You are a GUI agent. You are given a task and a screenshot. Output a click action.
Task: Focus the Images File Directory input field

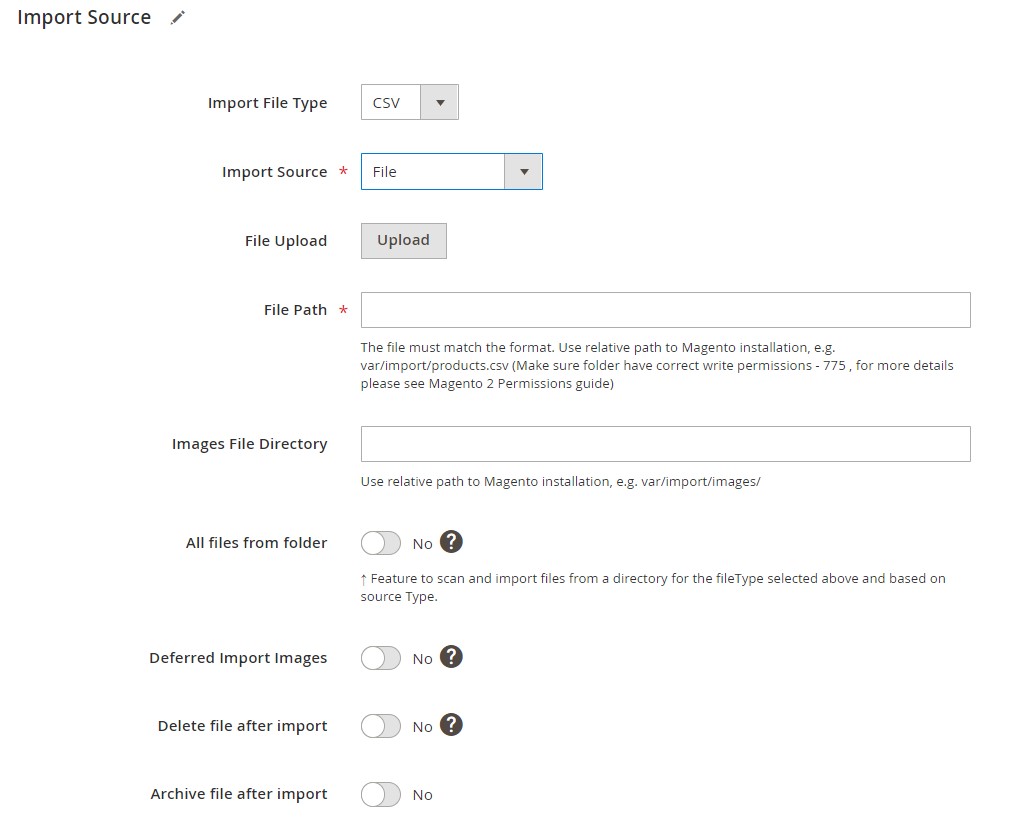pos(665,444)
